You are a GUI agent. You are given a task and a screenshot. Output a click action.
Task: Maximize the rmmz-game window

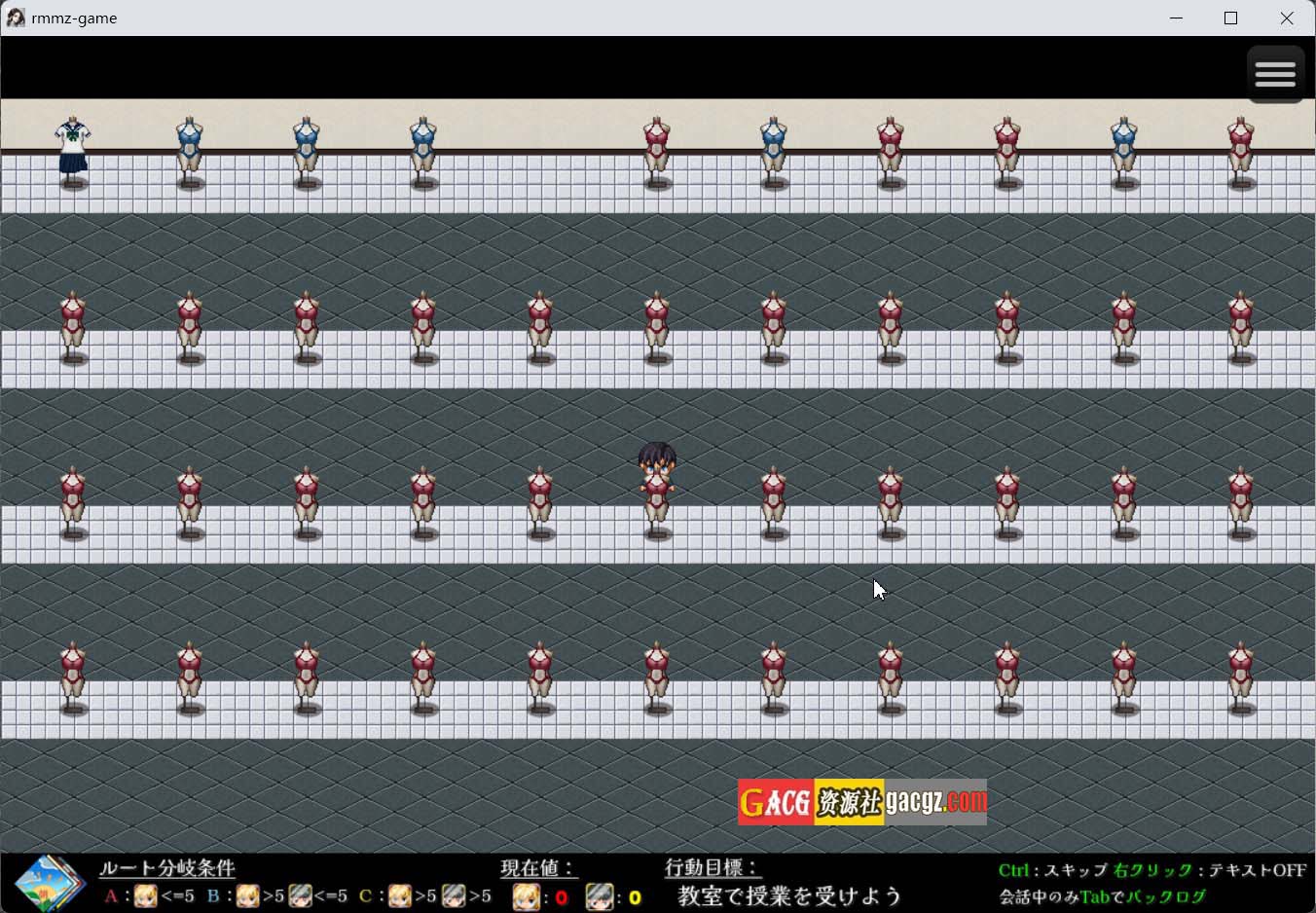pos(1230,18)
